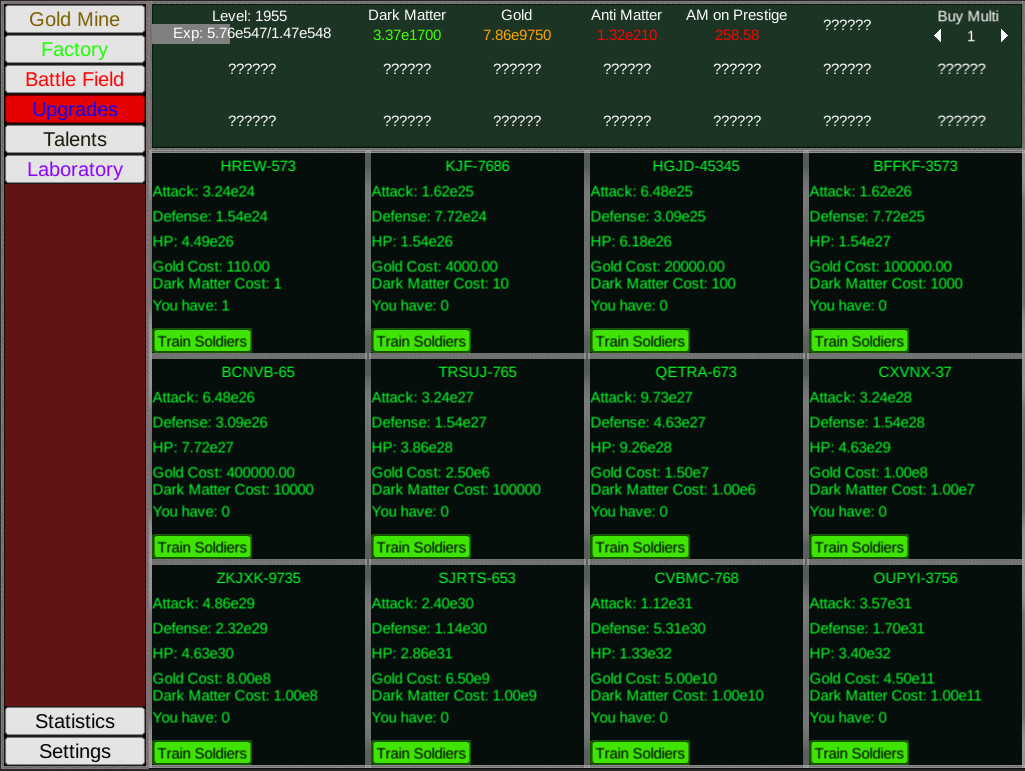Train Soldiers for OUPYI-3756 unit
Image resolution: width=1025 pixels, height=771 pixels.
coord(859,753)
